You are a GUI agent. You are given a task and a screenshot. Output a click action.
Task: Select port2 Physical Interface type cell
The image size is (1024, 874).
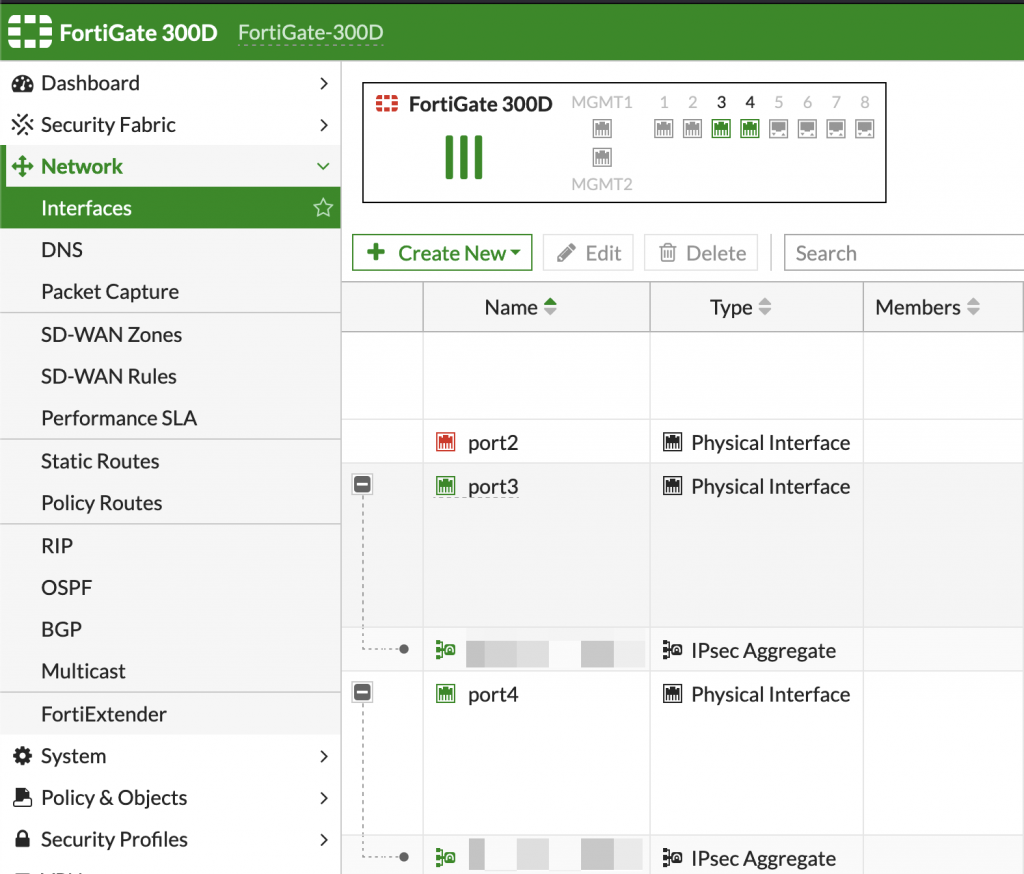click(756, 442)
